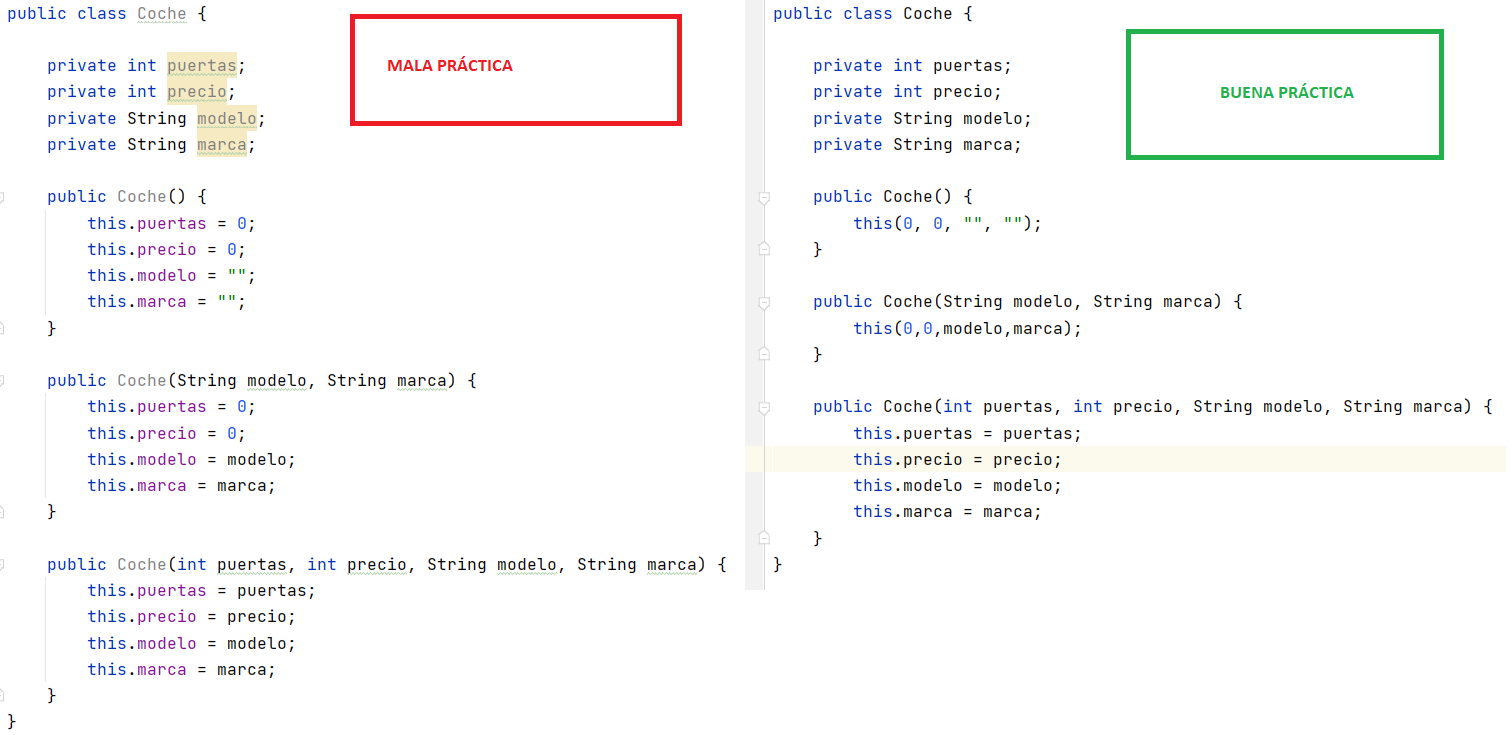Click highlighted modelo field name in left editor
Viewport: 1512px width, 735px height.
pyautogui.click(x=226, y=118)
